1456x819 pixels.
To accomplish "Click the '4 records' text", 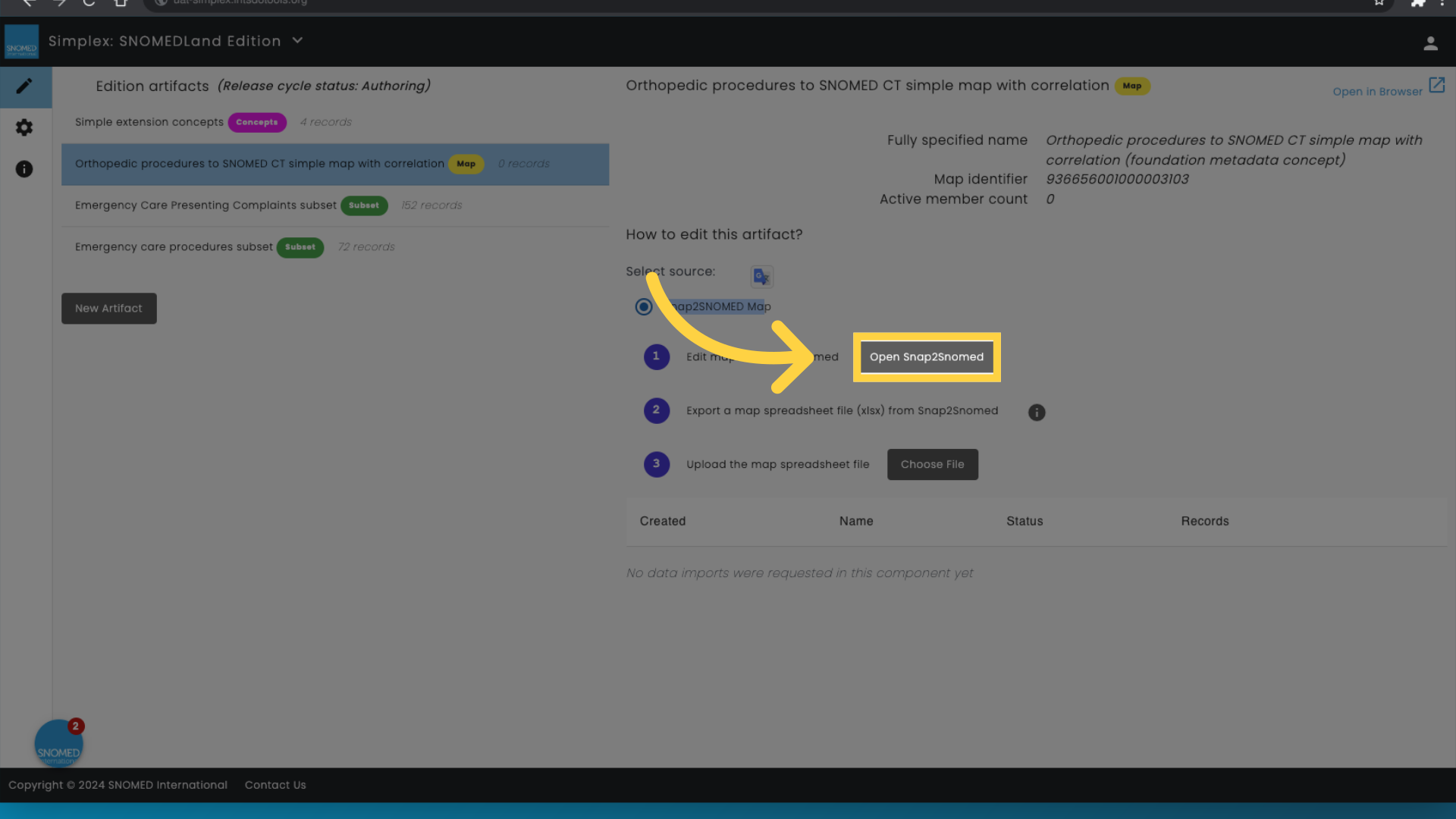I will (x=325, y=122).
